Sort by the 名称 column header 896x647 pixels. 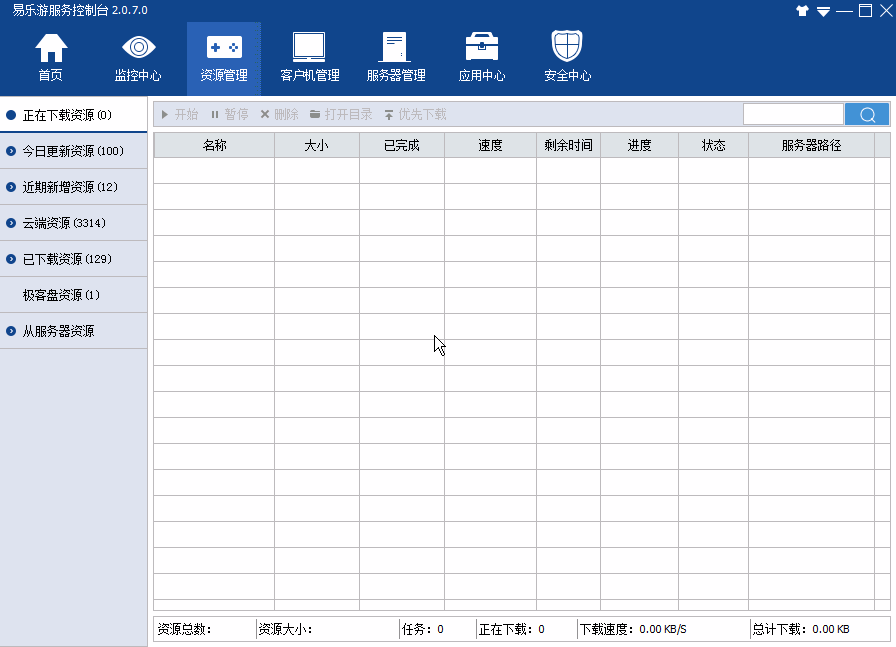(x=214, y=145)
